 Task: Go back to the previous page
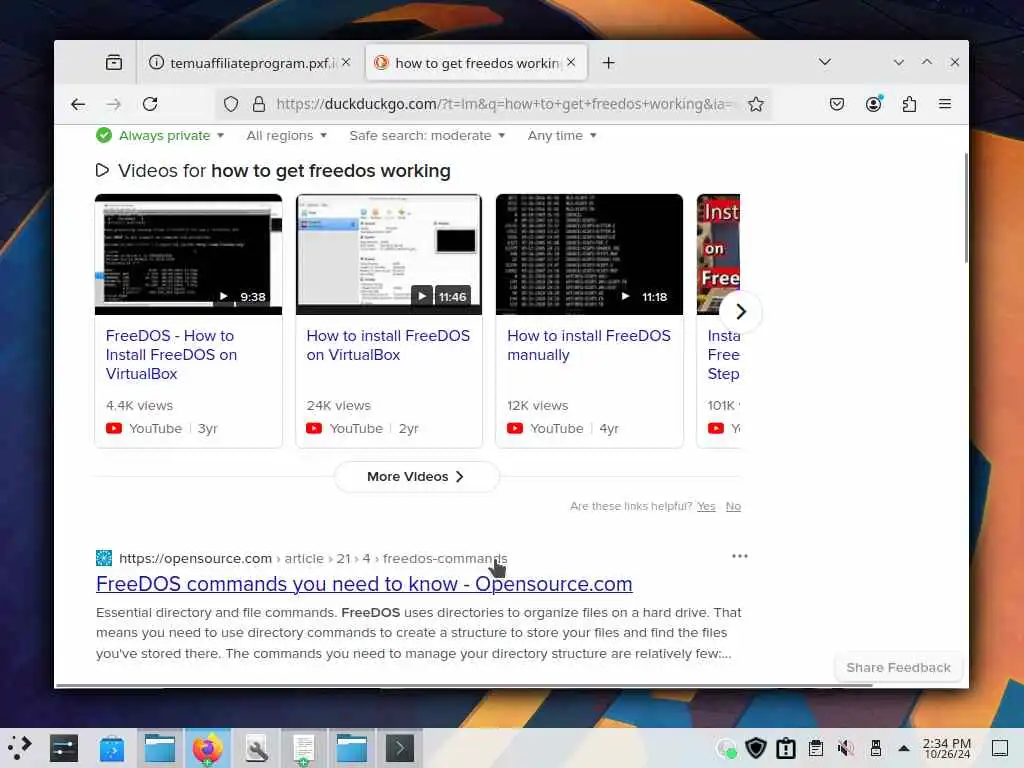[x=78, y=104]
